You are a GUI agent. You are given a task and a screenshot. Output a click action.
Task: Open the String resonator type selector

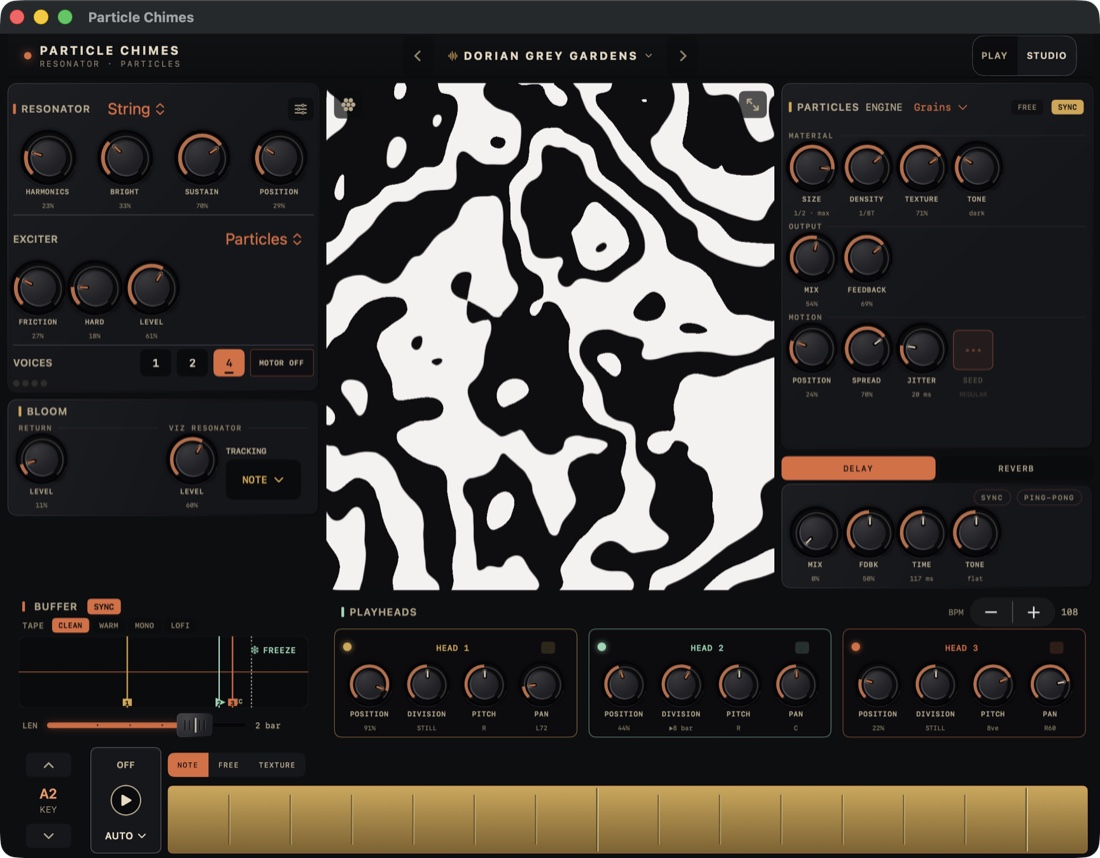[x=136, y=109]
